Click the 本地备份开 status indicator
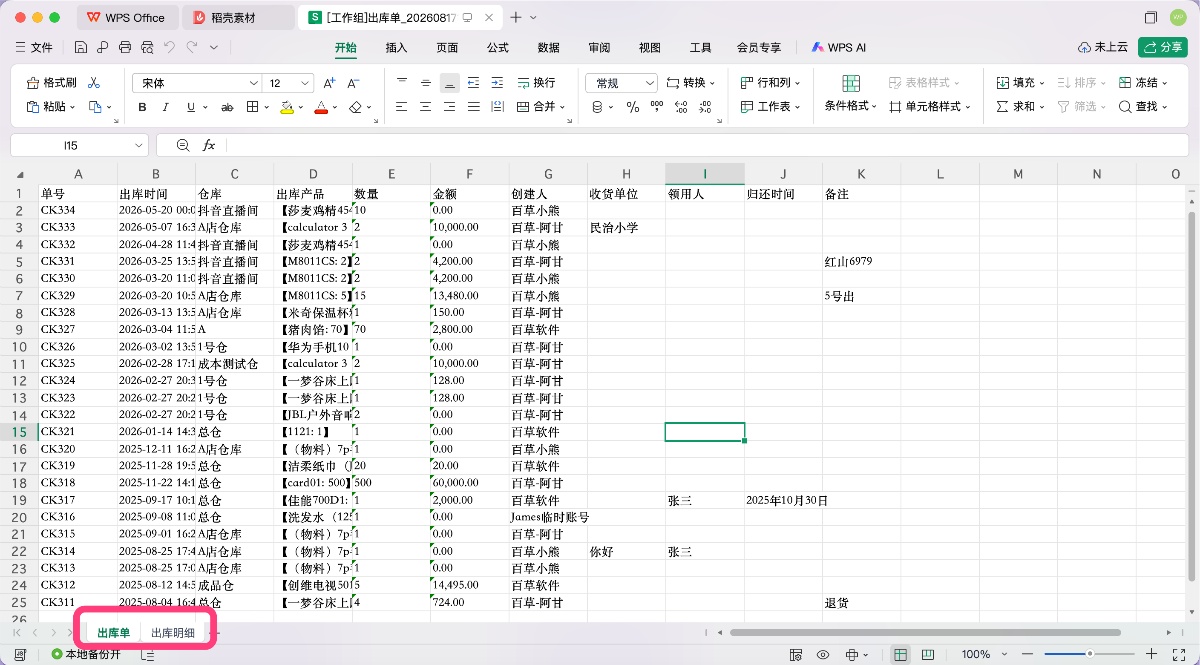This screenshot has width=1200, height=665. point(86,654)
